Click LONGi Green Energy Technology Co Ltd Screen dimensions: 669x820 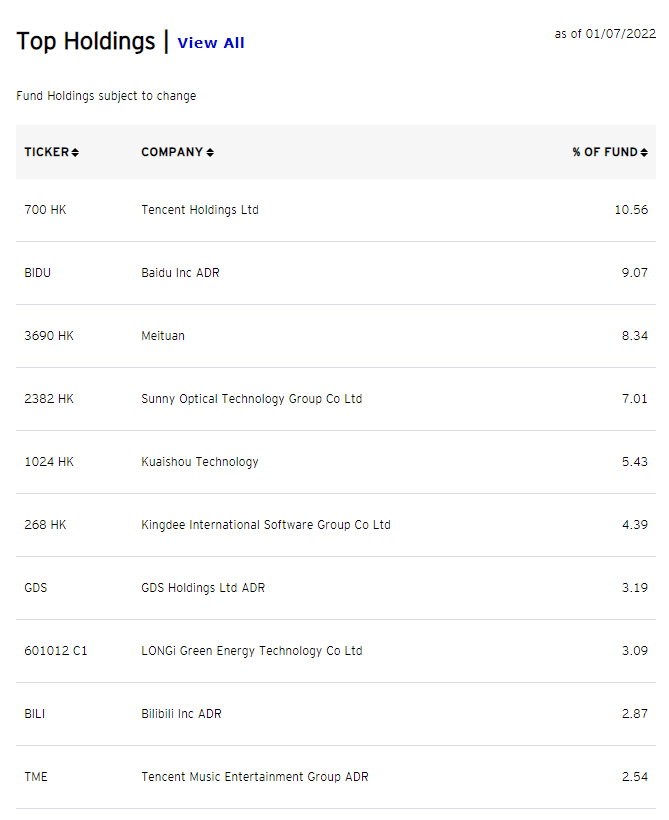click(x=251, y=651)
